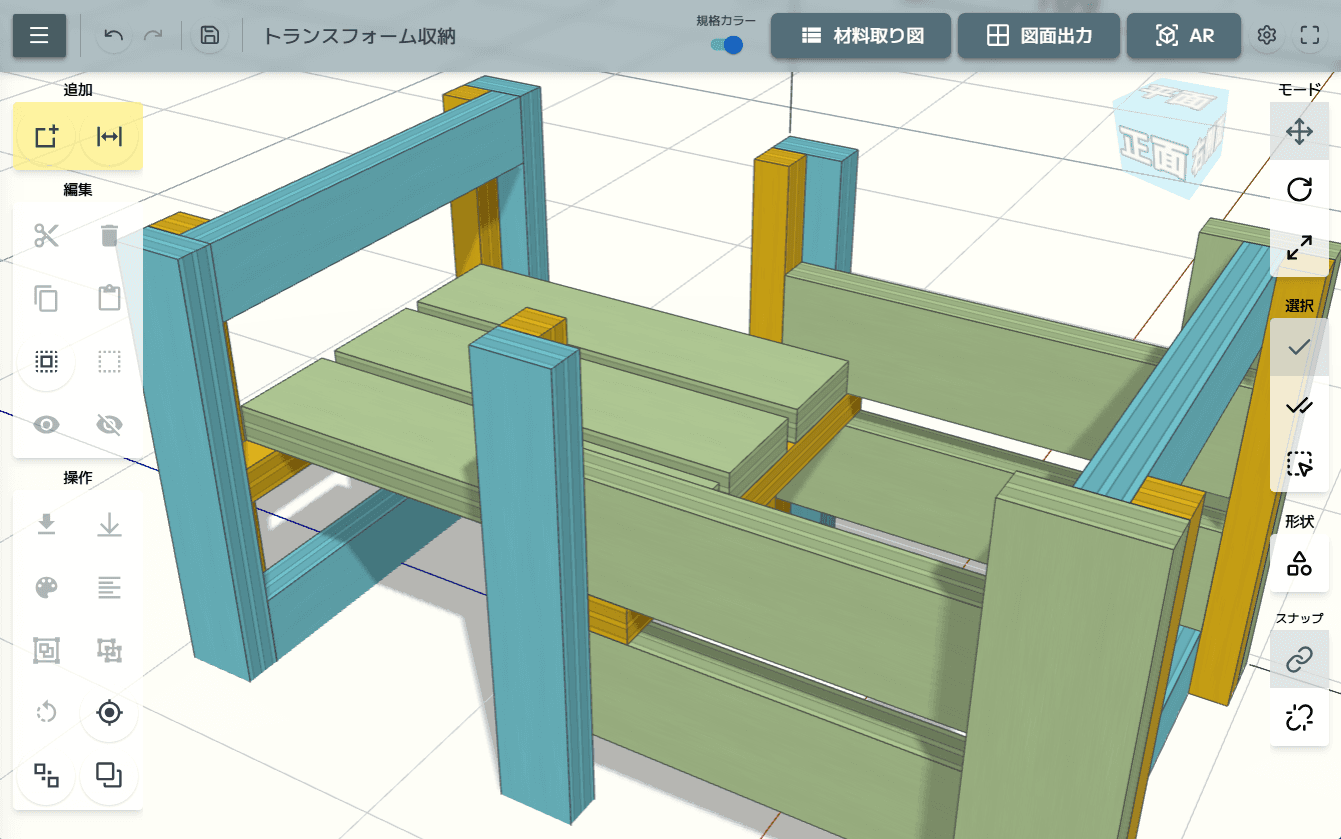Launch the AR view
This screenshot has height=839, width=1341.
(1184, 36)
